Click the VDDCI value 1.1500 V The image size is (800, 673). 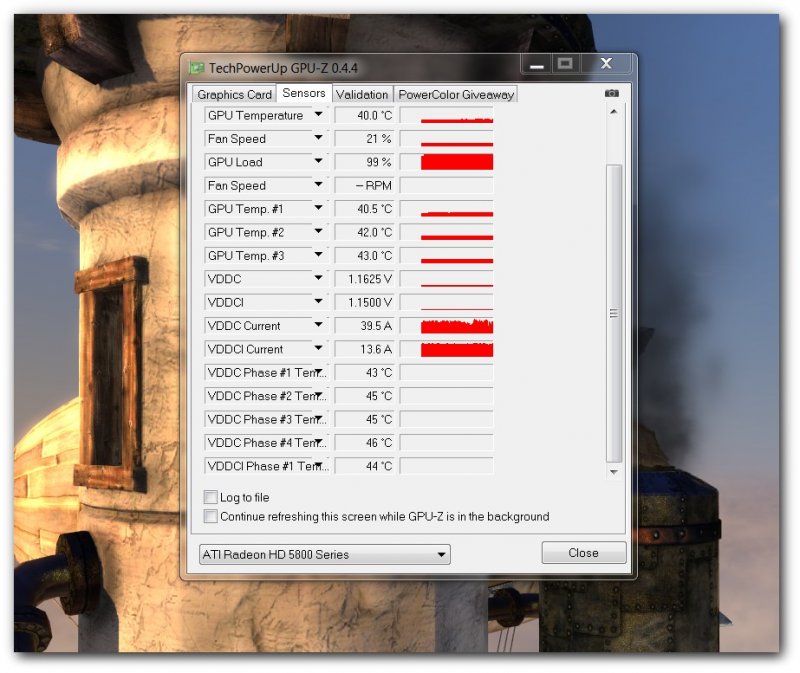(364, 303)
